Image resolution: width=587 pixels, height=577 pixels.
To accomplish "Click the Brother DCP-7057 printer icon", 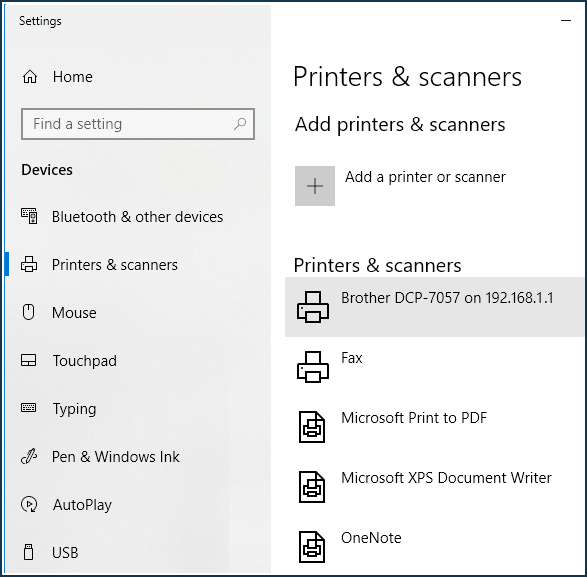I will point(313,307).
